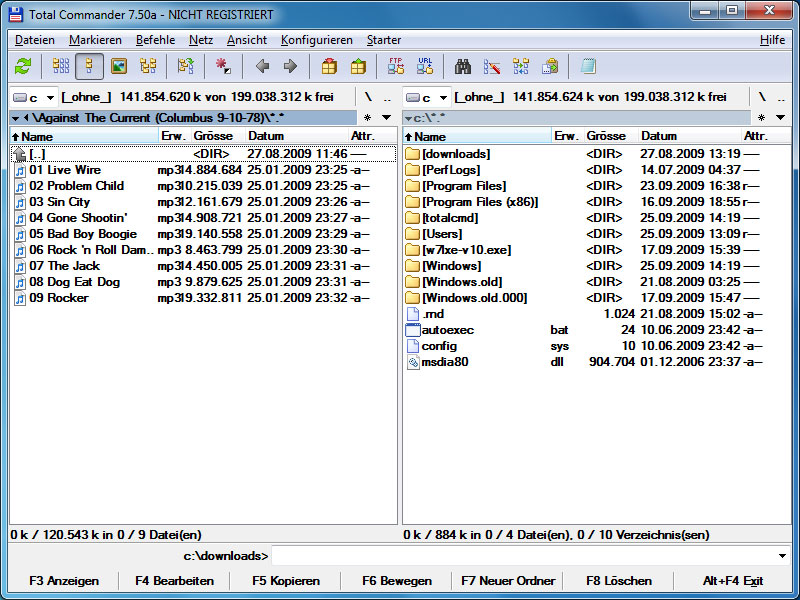Open the Befehle menu
The width and height of the screenshot is (800, 600).
156,40
